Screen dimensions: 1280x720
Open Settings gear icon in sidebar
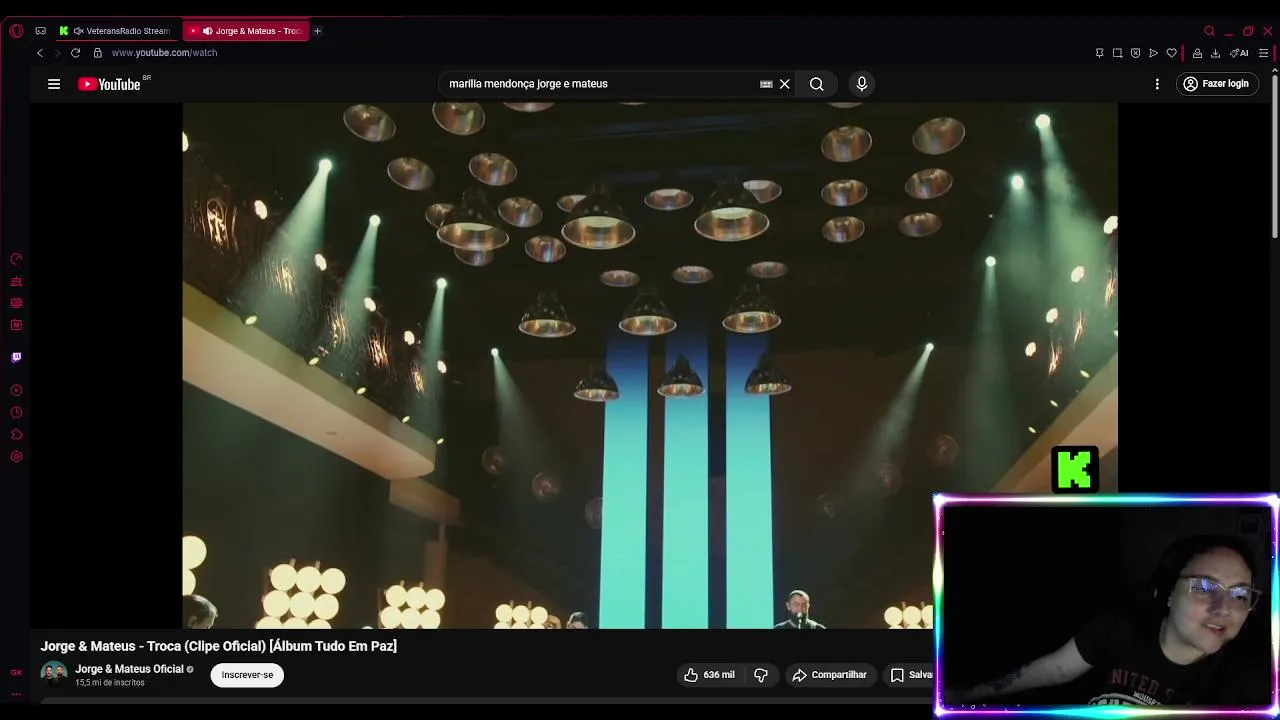coord(16,457)
